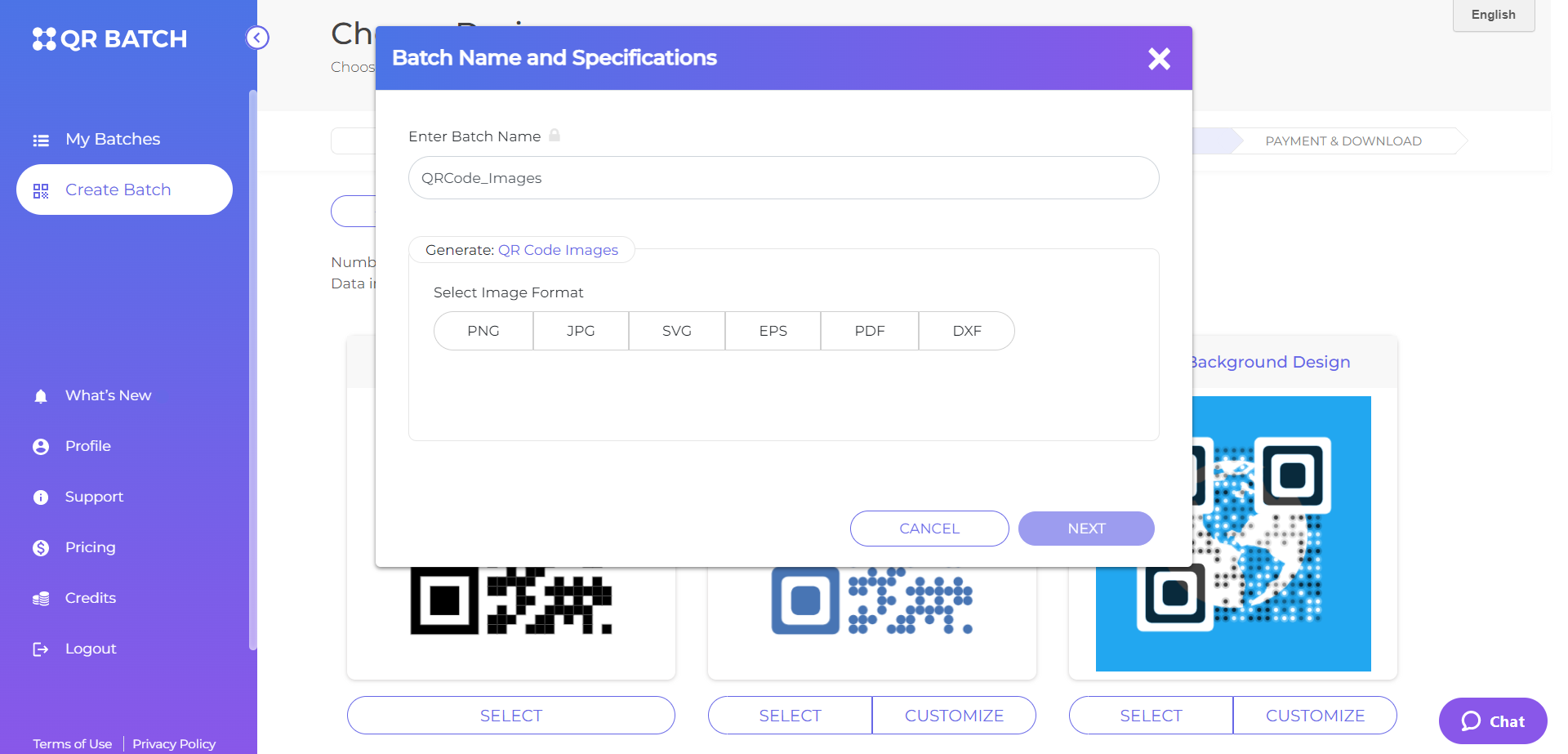The height and width of the screenshot is (754, 1568).
Task: Click the Credits coins icon
Action: (41, 599)
